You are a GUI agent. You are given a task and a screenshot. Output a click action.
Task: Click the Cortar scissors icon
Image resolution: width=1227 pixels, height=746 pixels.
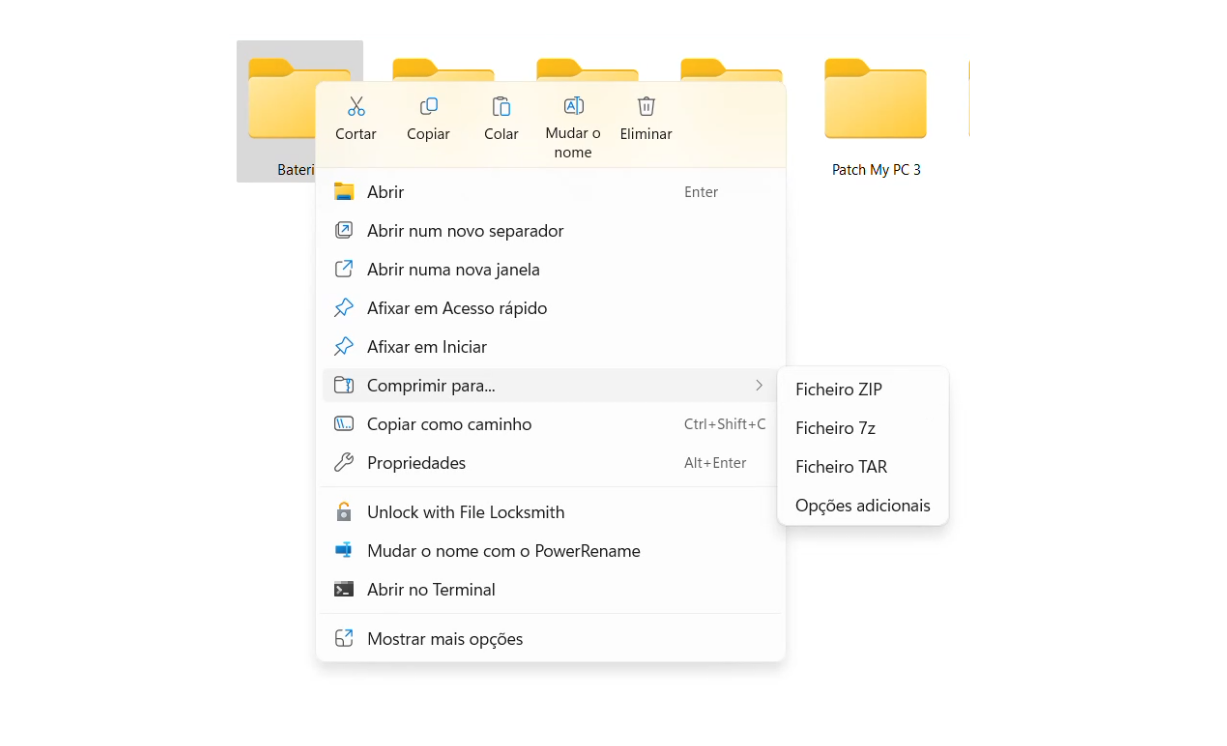356,107
